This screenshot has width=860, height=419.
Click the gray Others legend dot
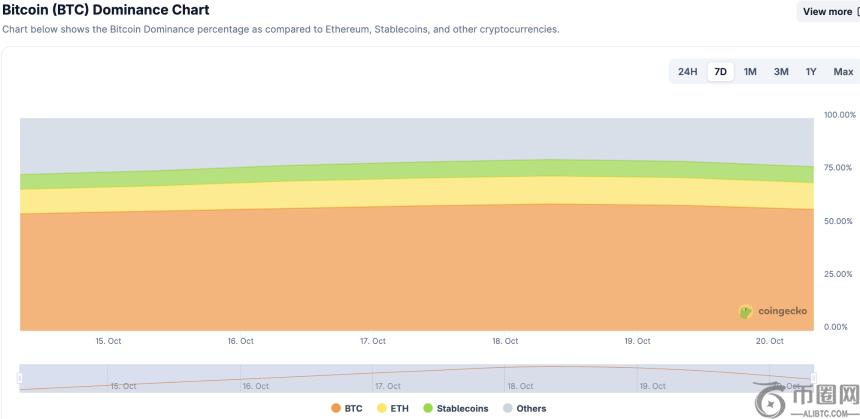(508, 409)
